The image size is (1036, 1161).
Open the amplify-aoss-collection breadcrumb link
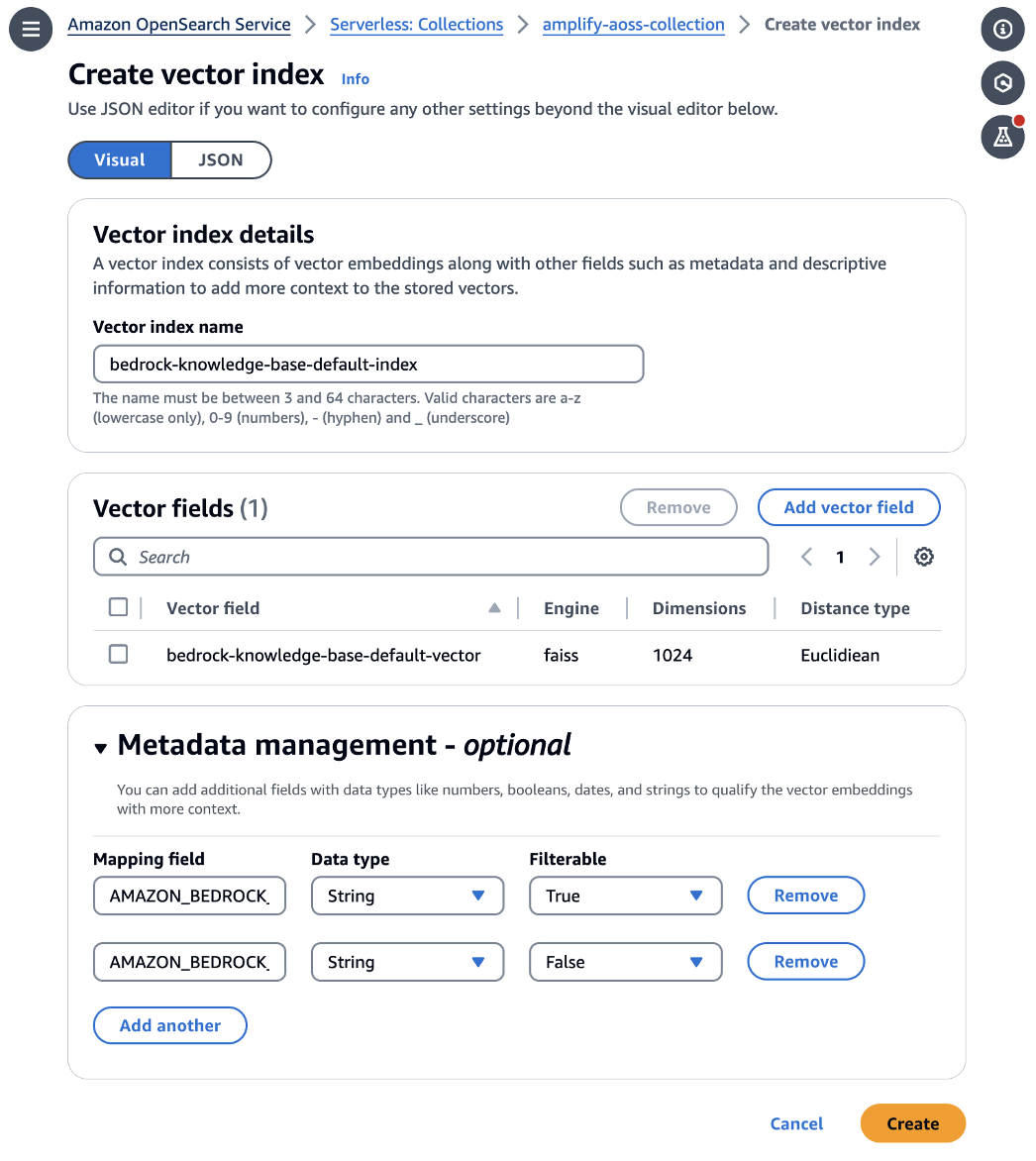(633, 24)
